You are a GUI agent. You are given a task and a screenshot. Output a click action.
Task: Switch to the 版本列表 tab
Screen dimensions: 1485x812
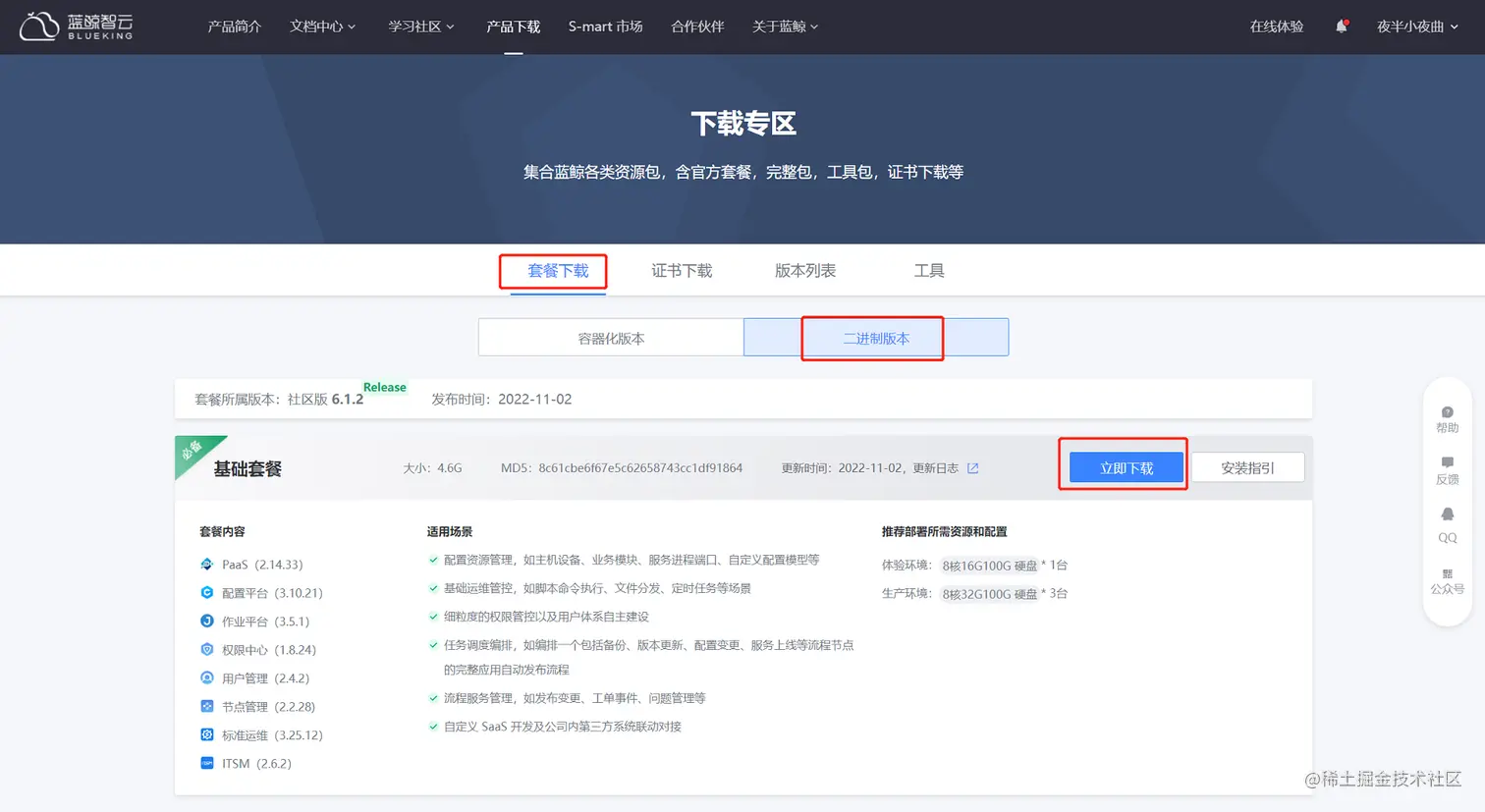click(x=805, y=271)
